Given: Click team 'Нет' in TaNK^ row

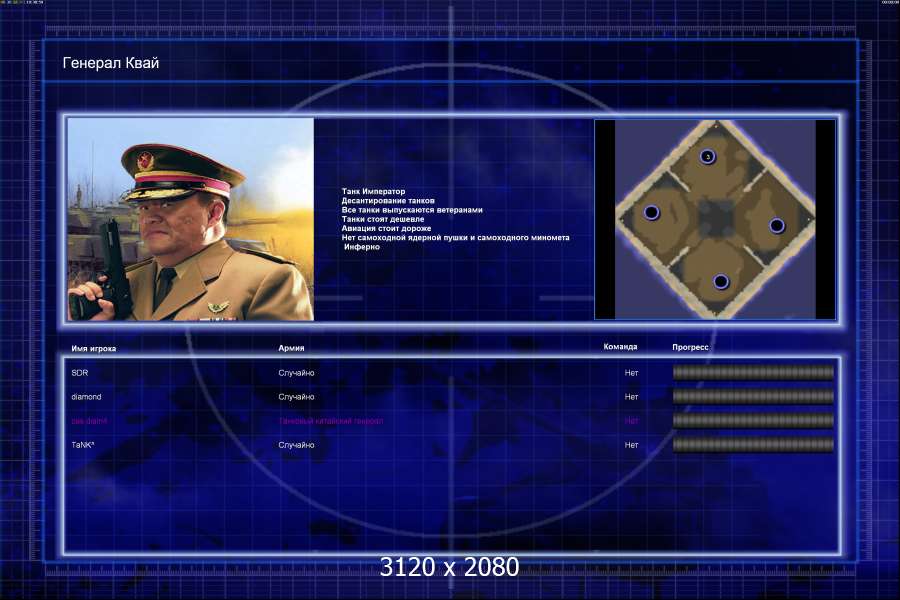Looking at the screenshot, I should [x=631, y=445].
